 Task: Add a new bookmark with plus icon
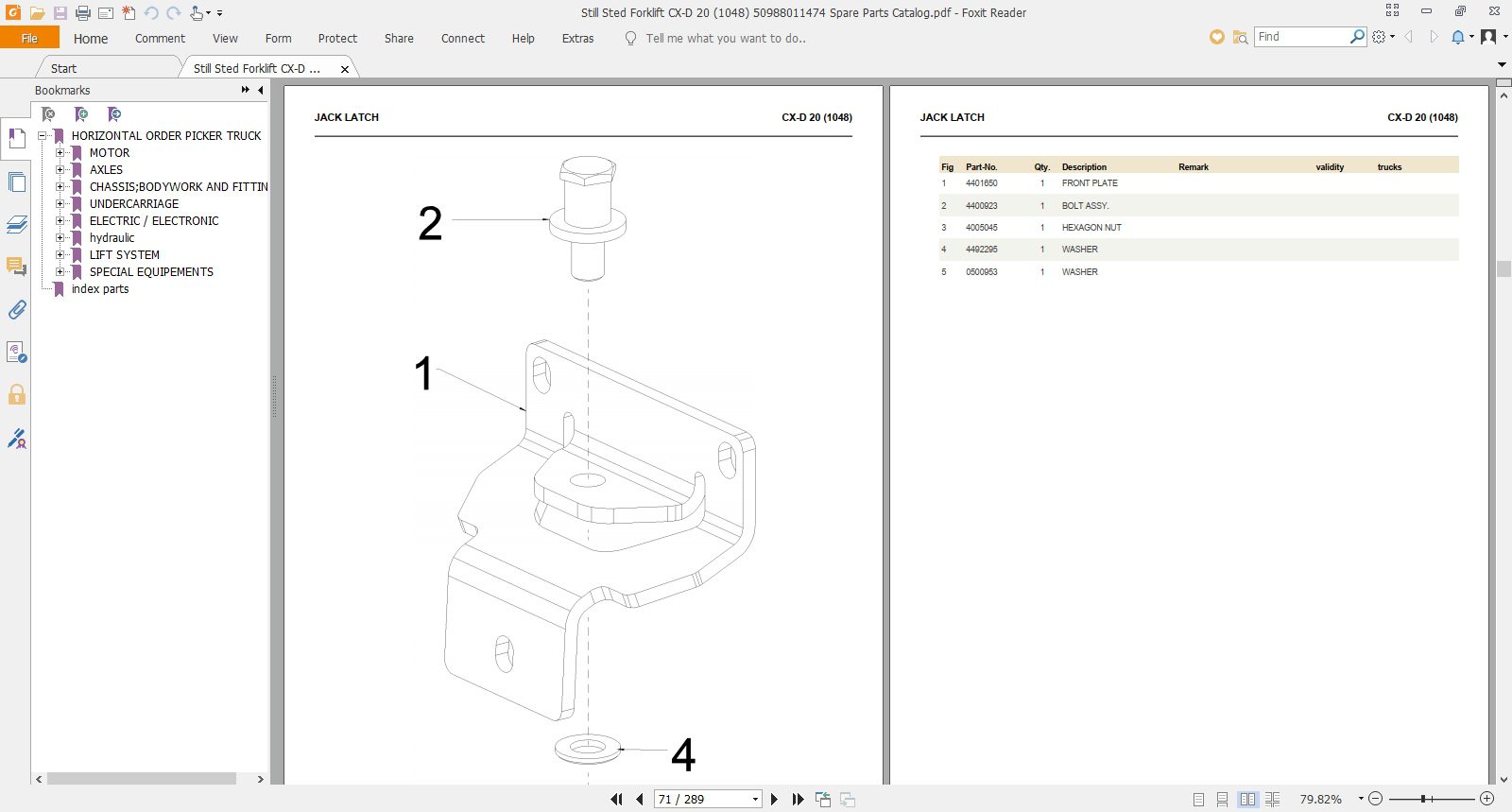click(x=81, y=114)
